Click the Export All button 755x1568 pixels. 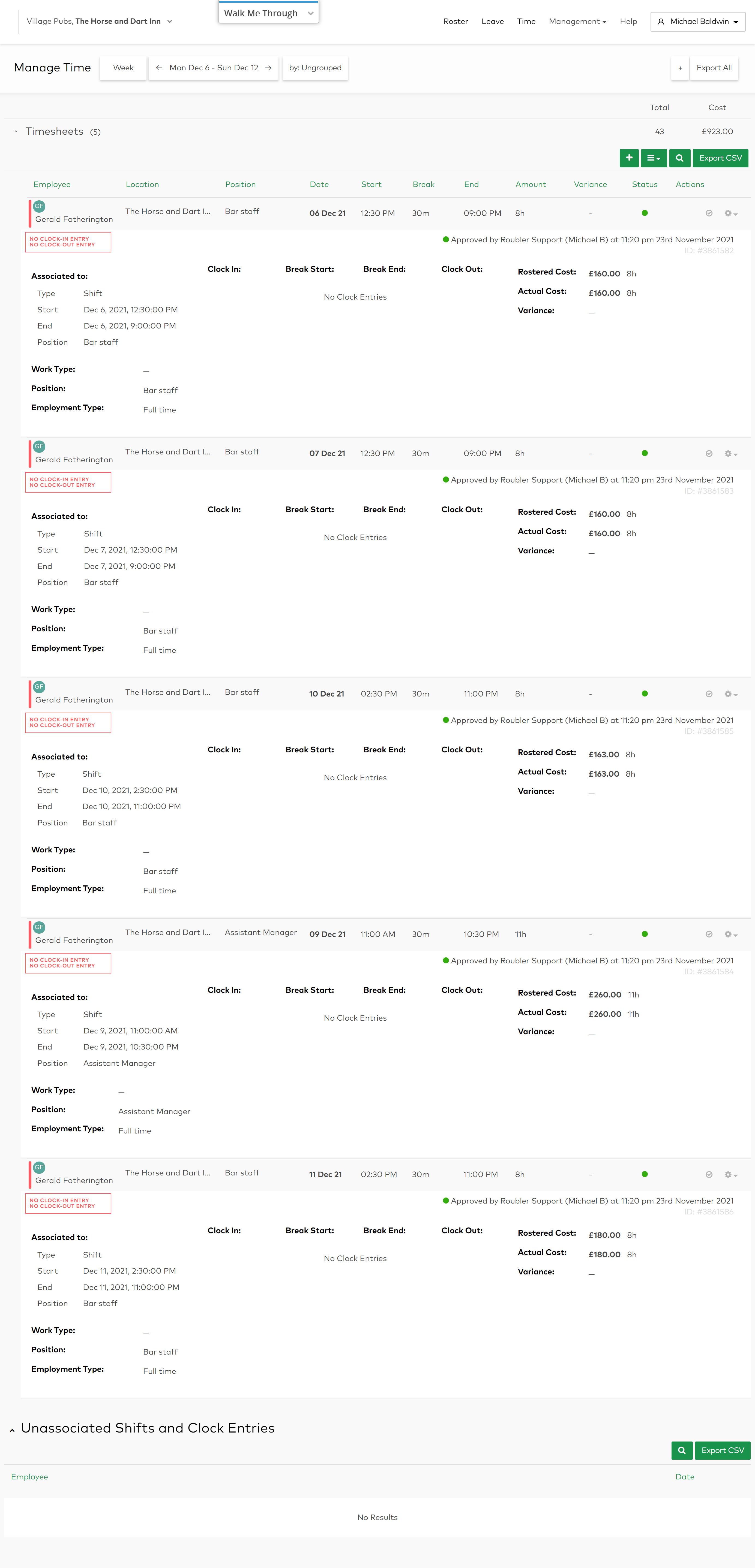pyautogui.click(x=714, y=68)
